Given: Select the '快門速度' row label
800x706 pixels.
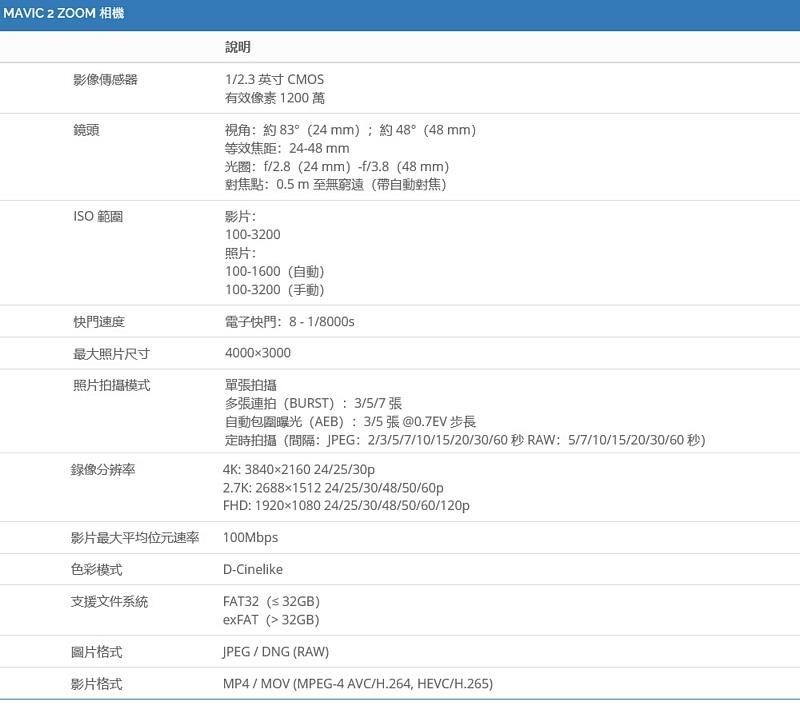Looking at the screenshot, I should [99, 322].
